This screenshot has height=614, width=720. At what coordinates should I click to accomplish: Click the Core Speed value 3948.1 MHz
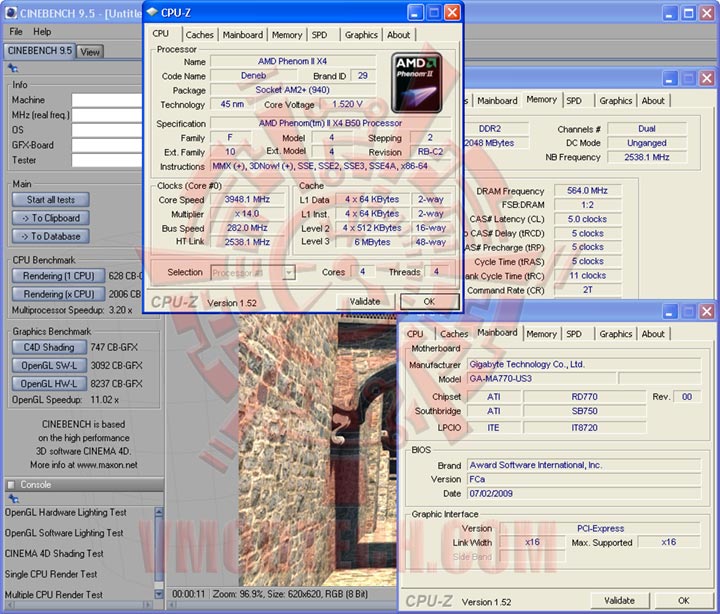click(x=247, y=200)
